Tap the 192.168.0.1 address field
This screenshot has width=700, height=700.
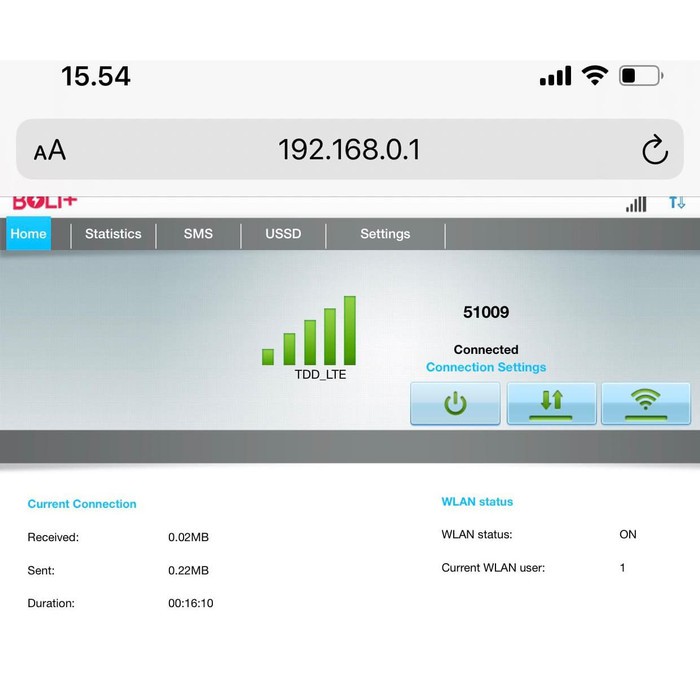tap(349, 150)
